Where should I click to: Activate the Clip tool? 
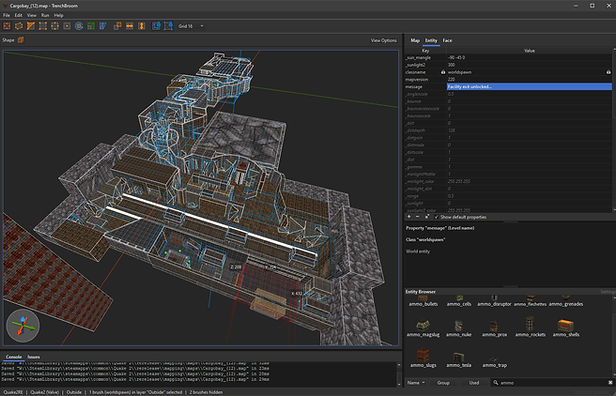pyautogui.click(x=31, y=26)
